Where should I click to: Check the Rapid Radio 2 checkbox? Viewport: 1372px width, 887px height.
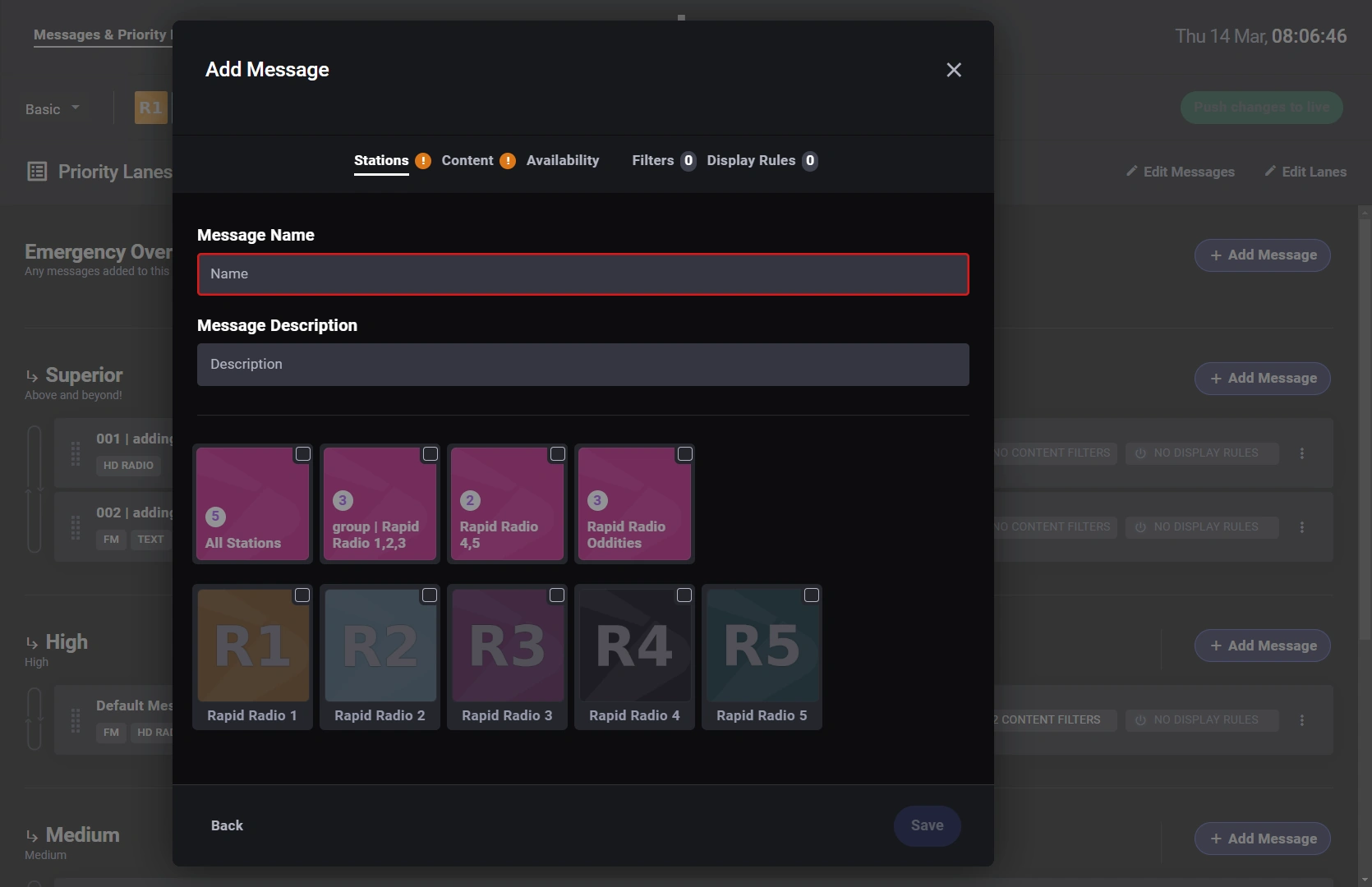coord(430,595)
